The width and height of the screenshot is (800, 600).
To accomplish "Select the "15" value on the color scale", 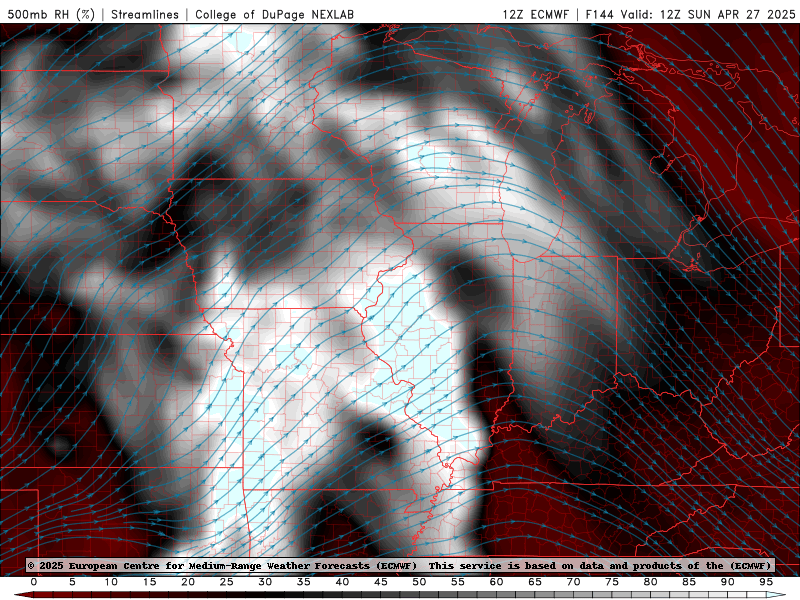I will coord(149,582).
